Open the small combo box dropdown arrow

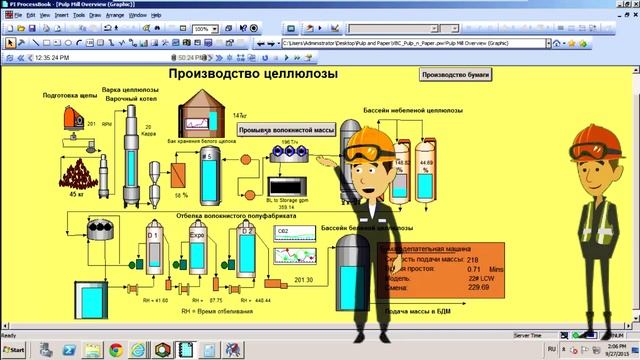click(455, 29)
